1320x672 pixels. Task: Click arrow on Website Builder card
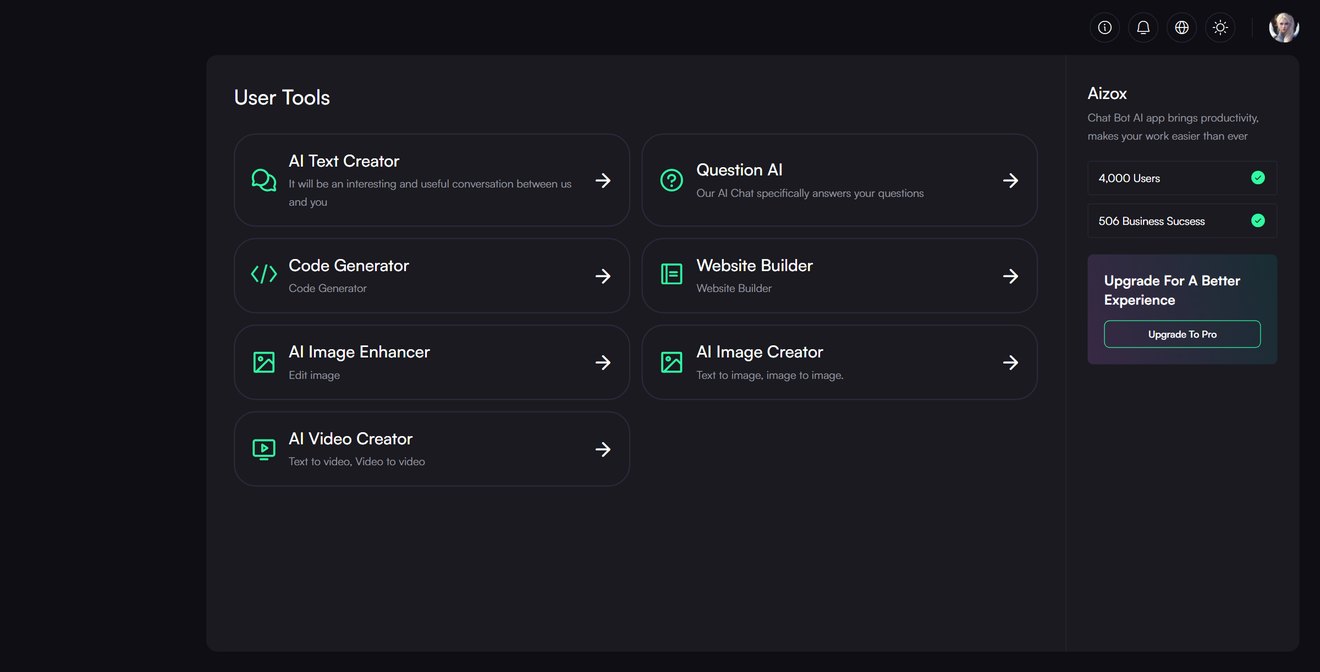[1011, 276]
